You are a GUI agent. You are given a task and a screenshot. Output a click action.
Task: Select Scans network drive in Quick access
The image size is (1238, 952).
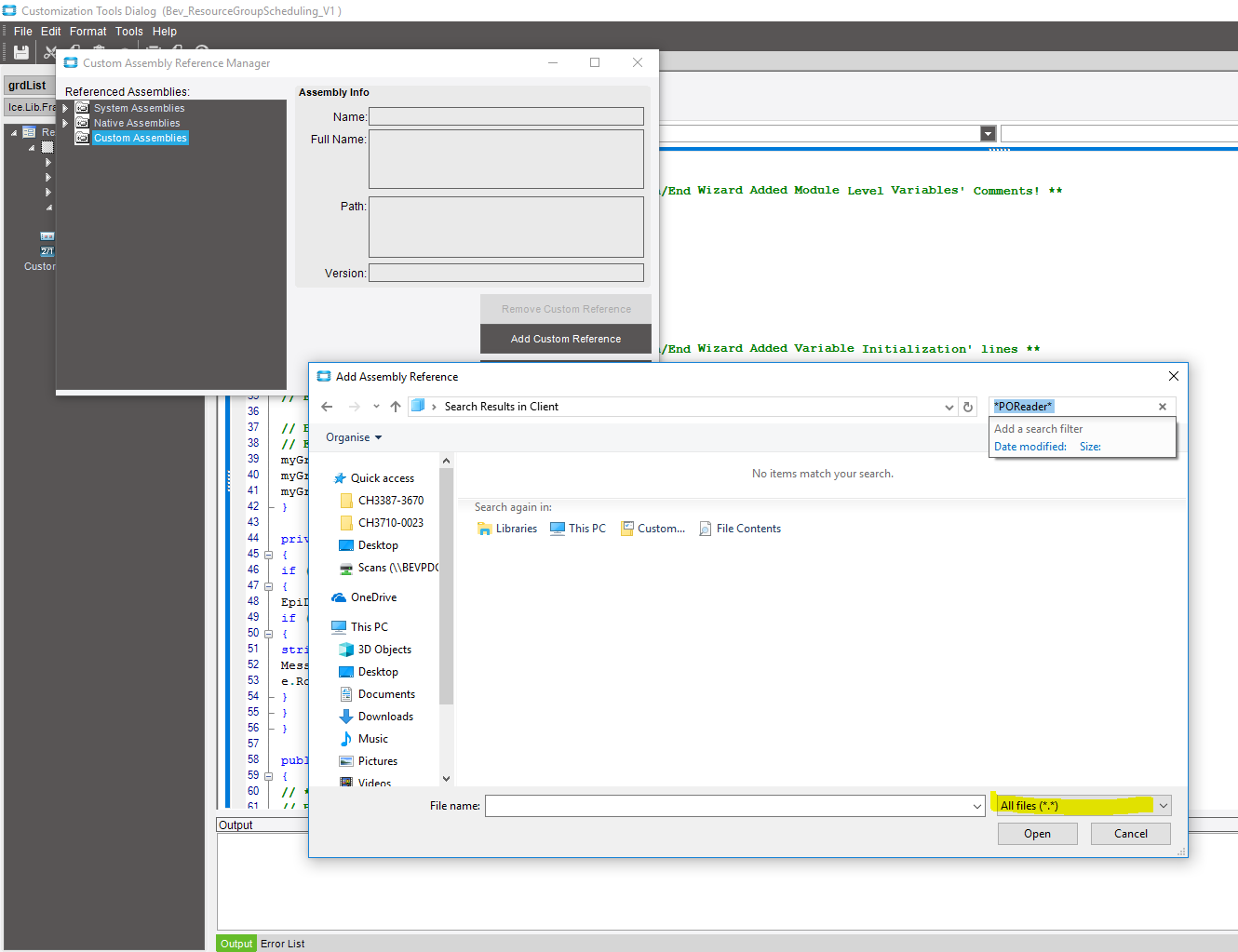[389, 568]
